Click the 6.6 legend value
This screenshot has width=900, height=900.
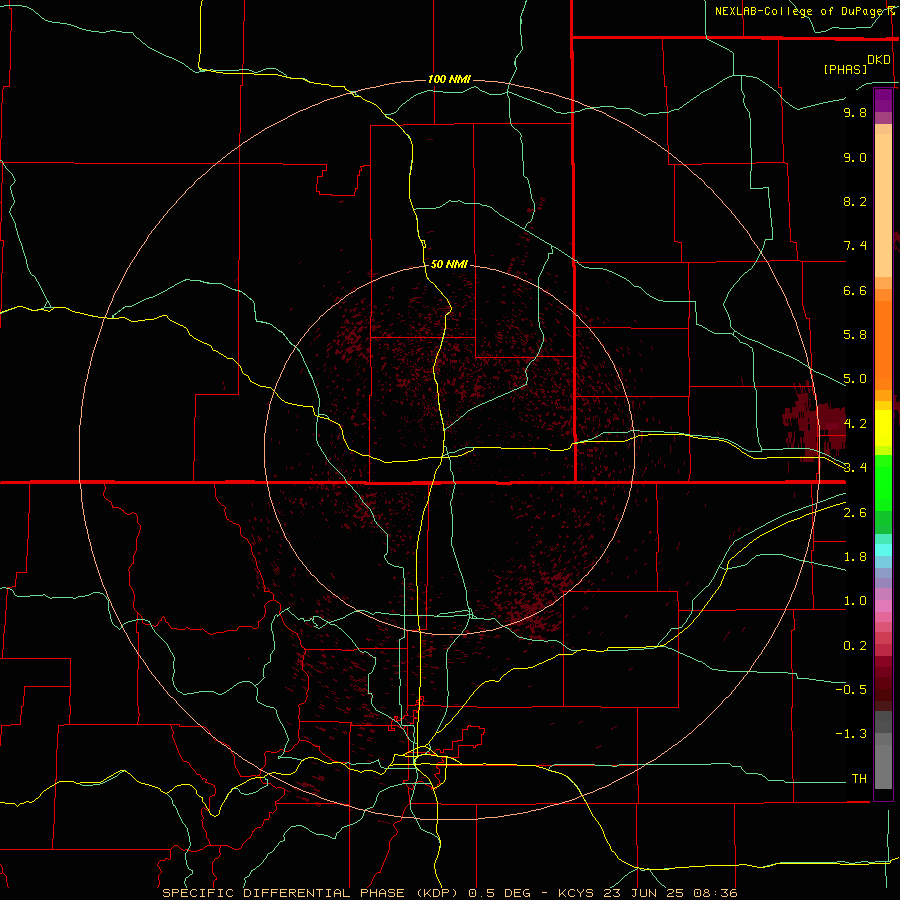click(855, 290)
